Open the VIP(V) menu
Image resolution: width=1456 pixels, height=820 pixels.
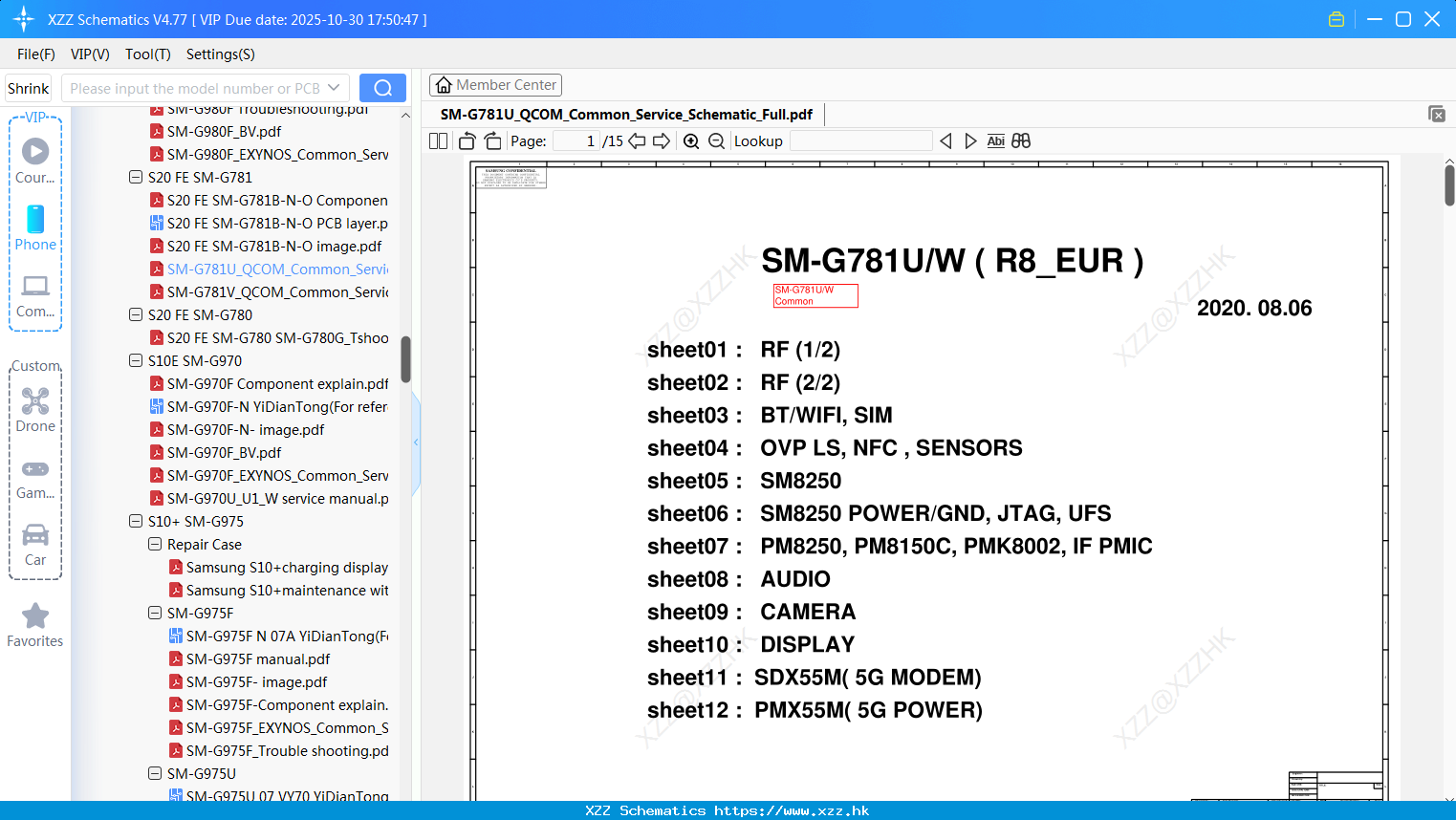tap(90, 54)
